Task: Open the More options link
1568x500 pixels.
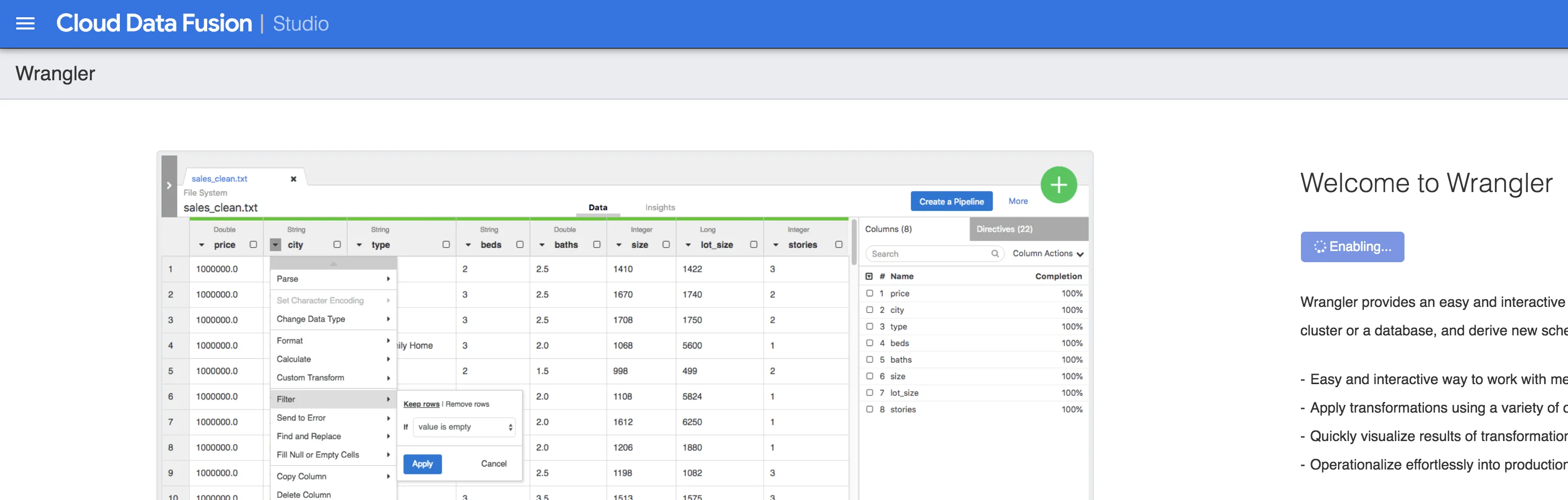Action: [x=1018, y=202]
